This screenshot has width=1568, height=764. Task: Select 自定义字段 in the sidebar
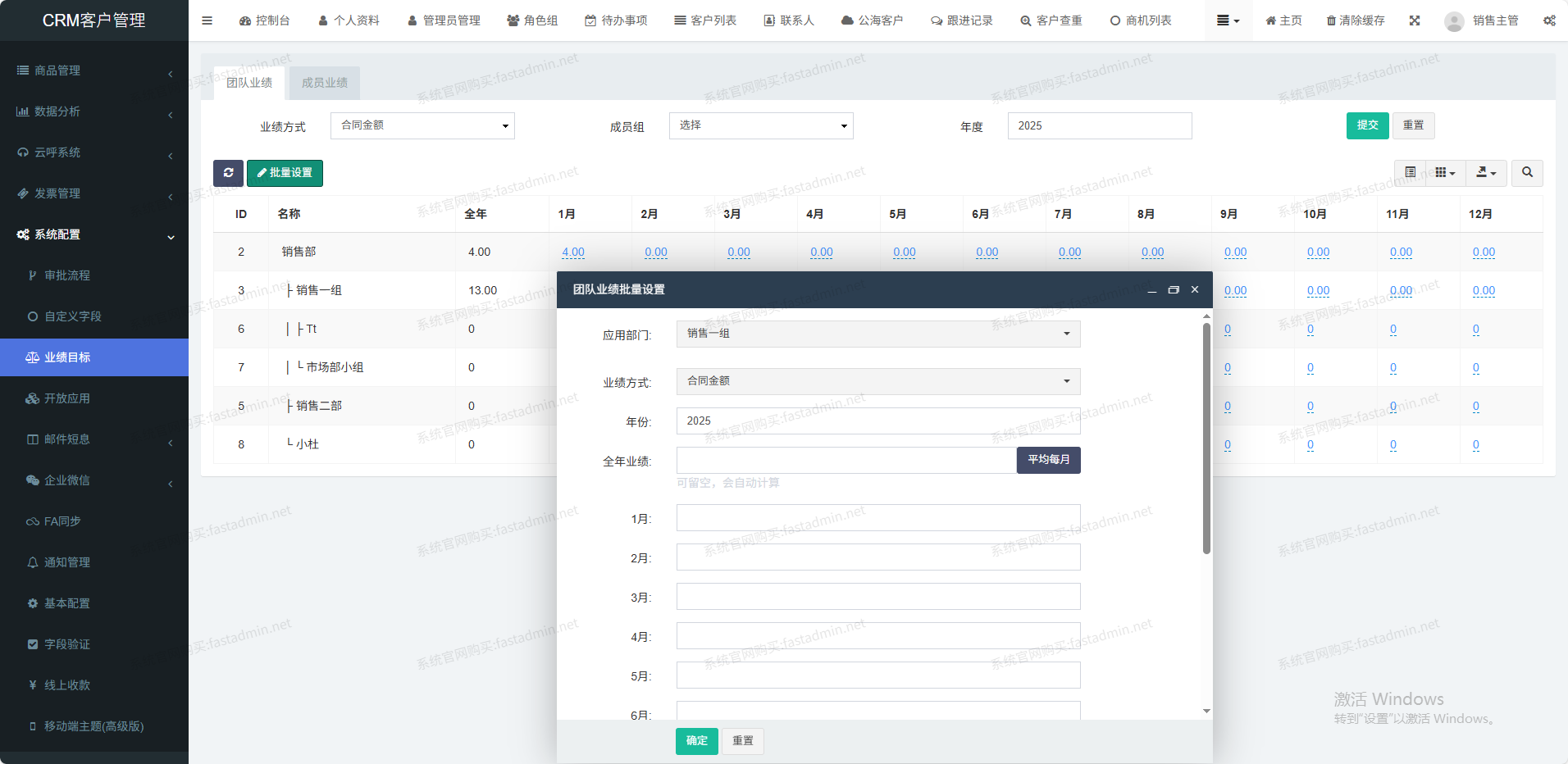pos(72,316)
